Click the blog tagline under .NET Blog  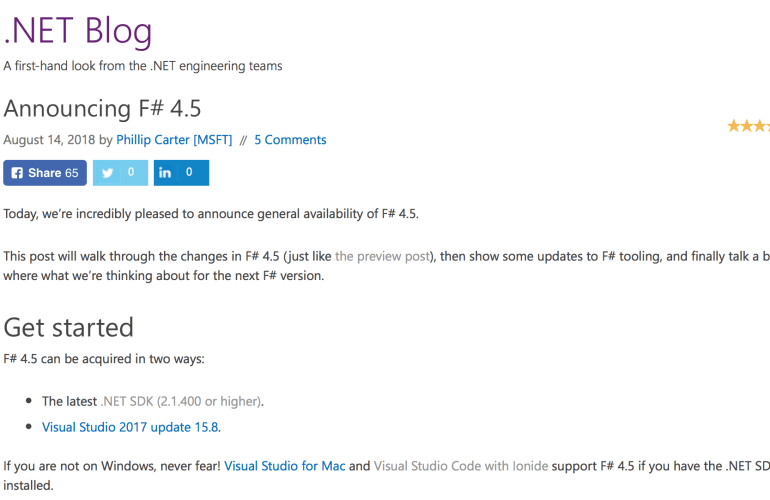point(143,66)
